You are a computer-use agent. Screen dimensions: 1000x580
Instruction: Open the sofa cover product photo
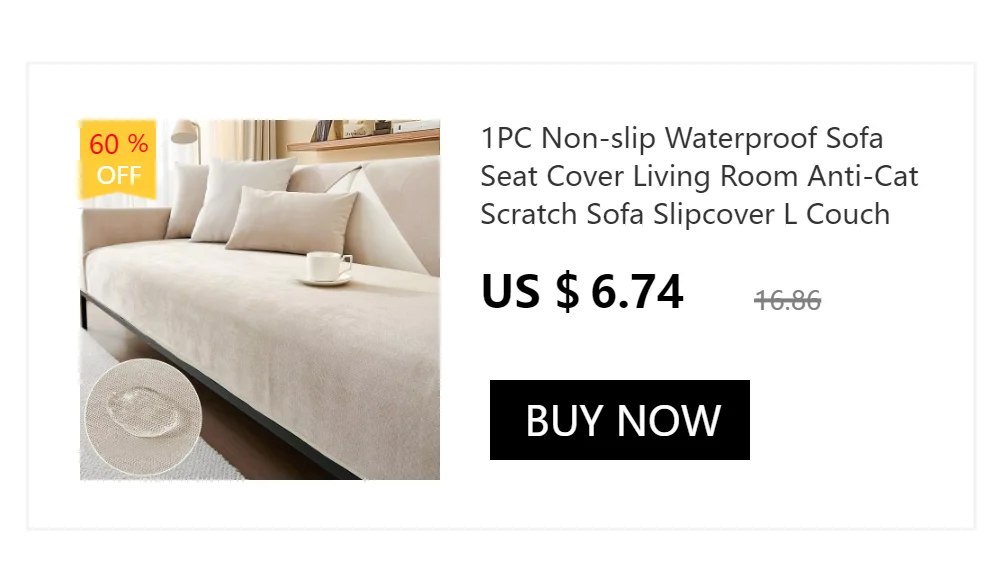coord(260,300)
